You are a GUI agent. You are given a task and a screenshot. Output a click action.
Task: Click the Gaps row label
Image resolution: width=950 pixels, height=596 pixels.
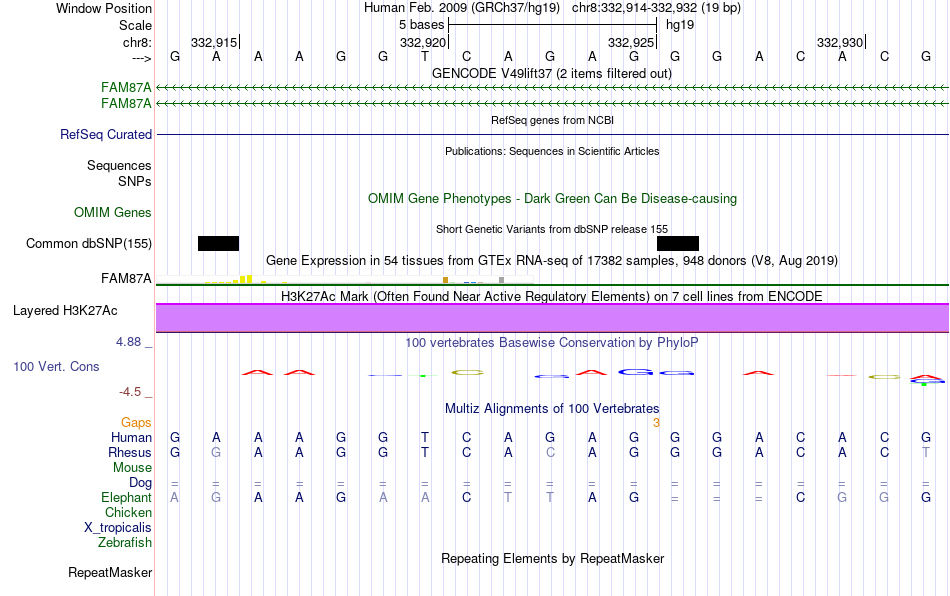pos(136,422)
